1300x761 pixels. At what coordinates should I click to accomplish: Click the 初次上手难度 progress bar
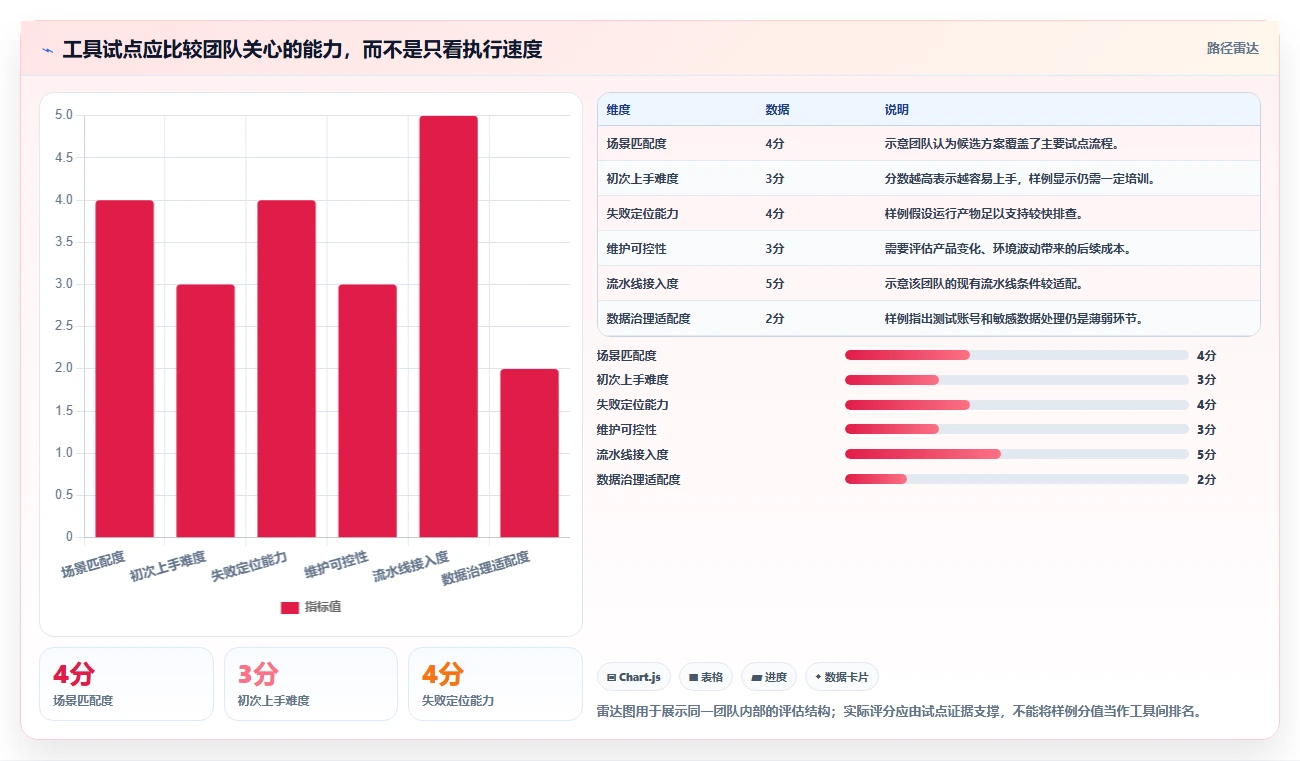click(1017, 380)
